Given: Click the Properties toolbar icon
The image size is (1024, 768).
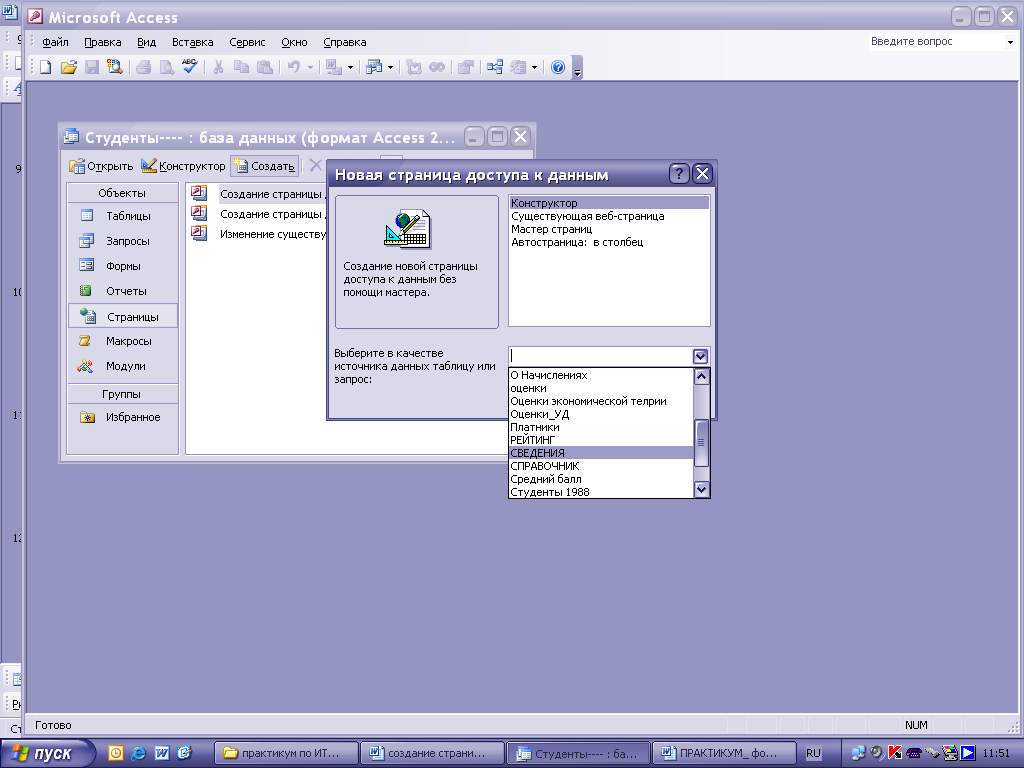Looking at the screenshot, I should (x=466, y=67).
